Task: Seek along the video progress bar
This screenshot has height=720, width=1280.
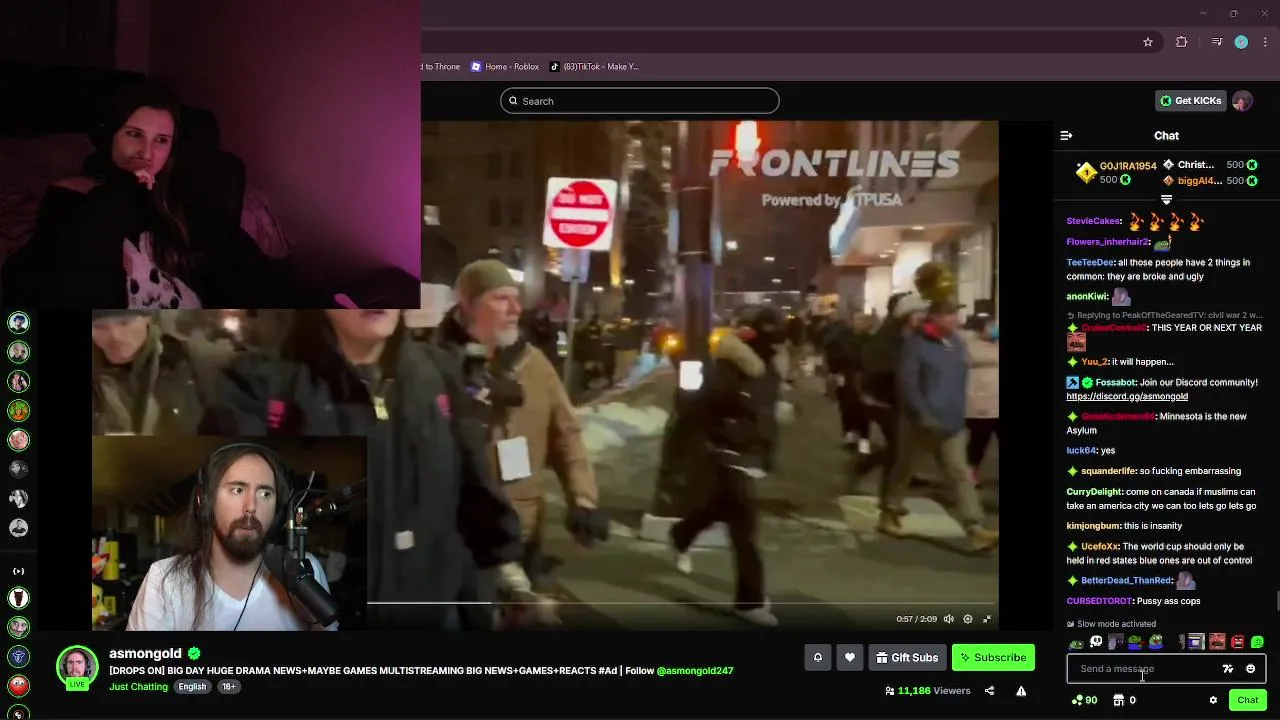Action: pyautogui.click(x=682, y=603)
